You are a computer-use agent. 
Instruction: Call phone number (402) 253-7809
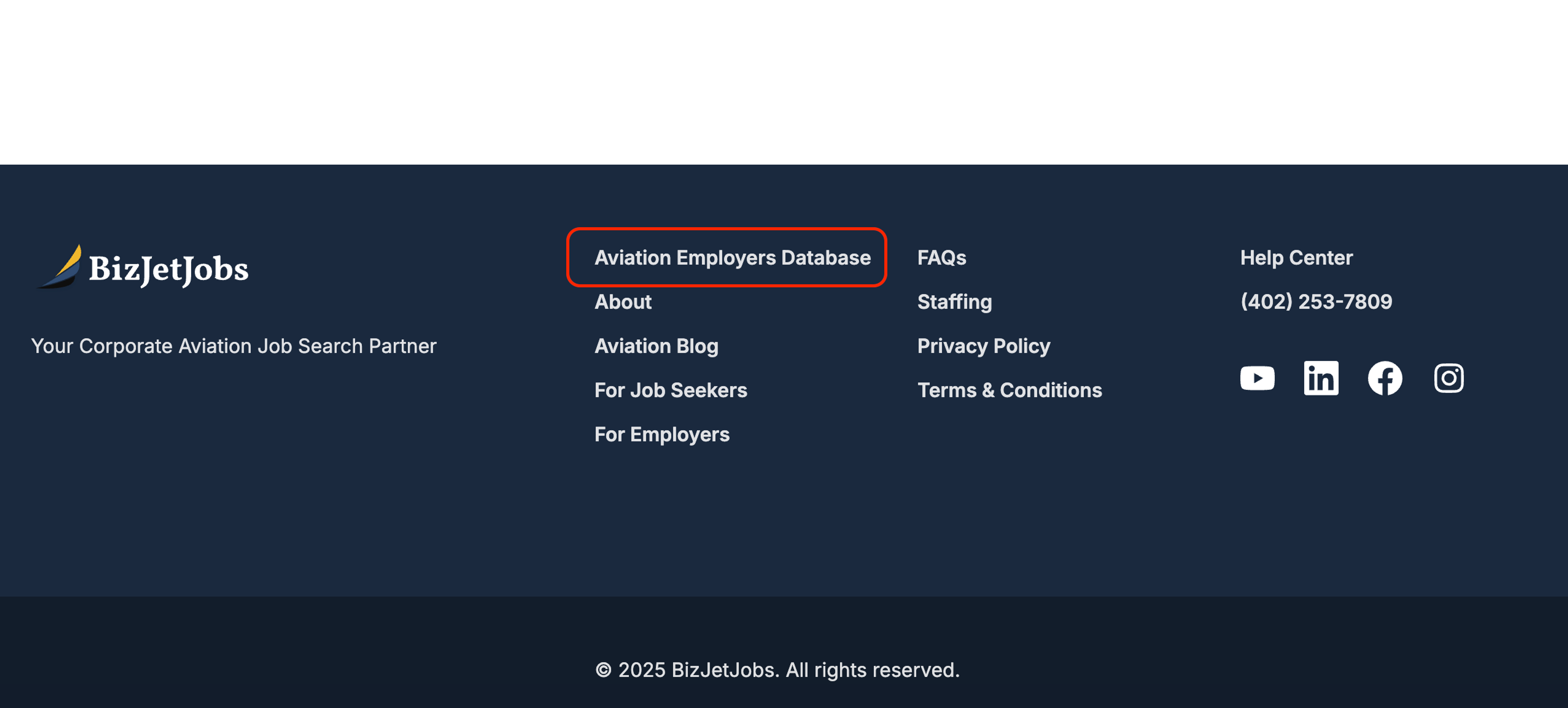coord(1316,302)
